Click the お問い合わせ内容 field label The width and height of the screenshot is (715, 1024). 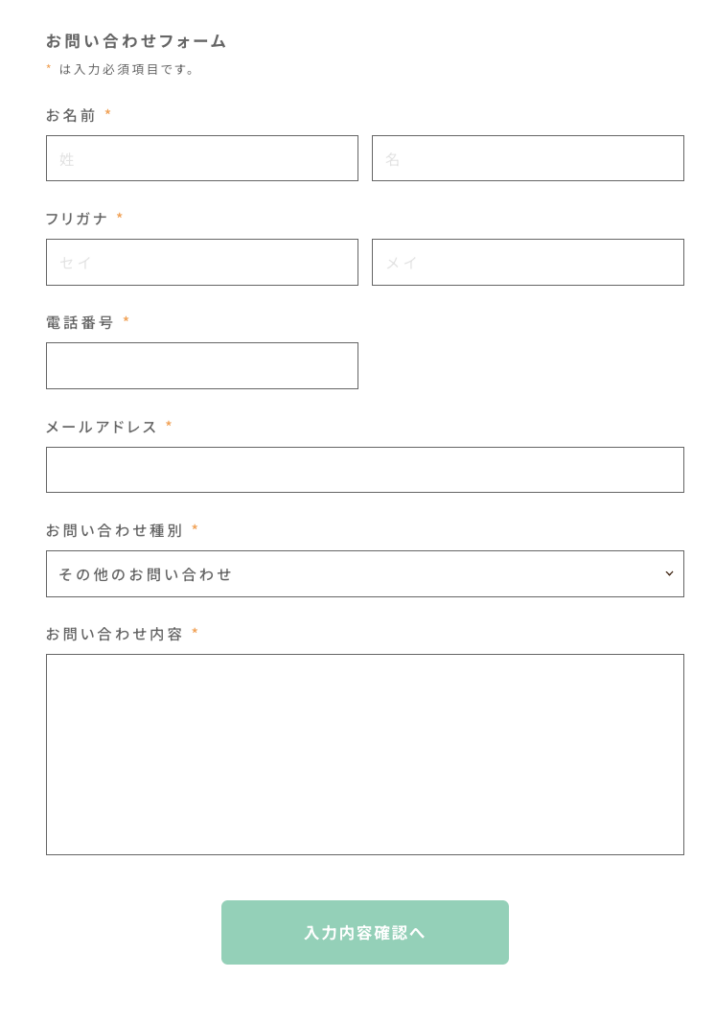pyautogui.click(x=114, y=634)
